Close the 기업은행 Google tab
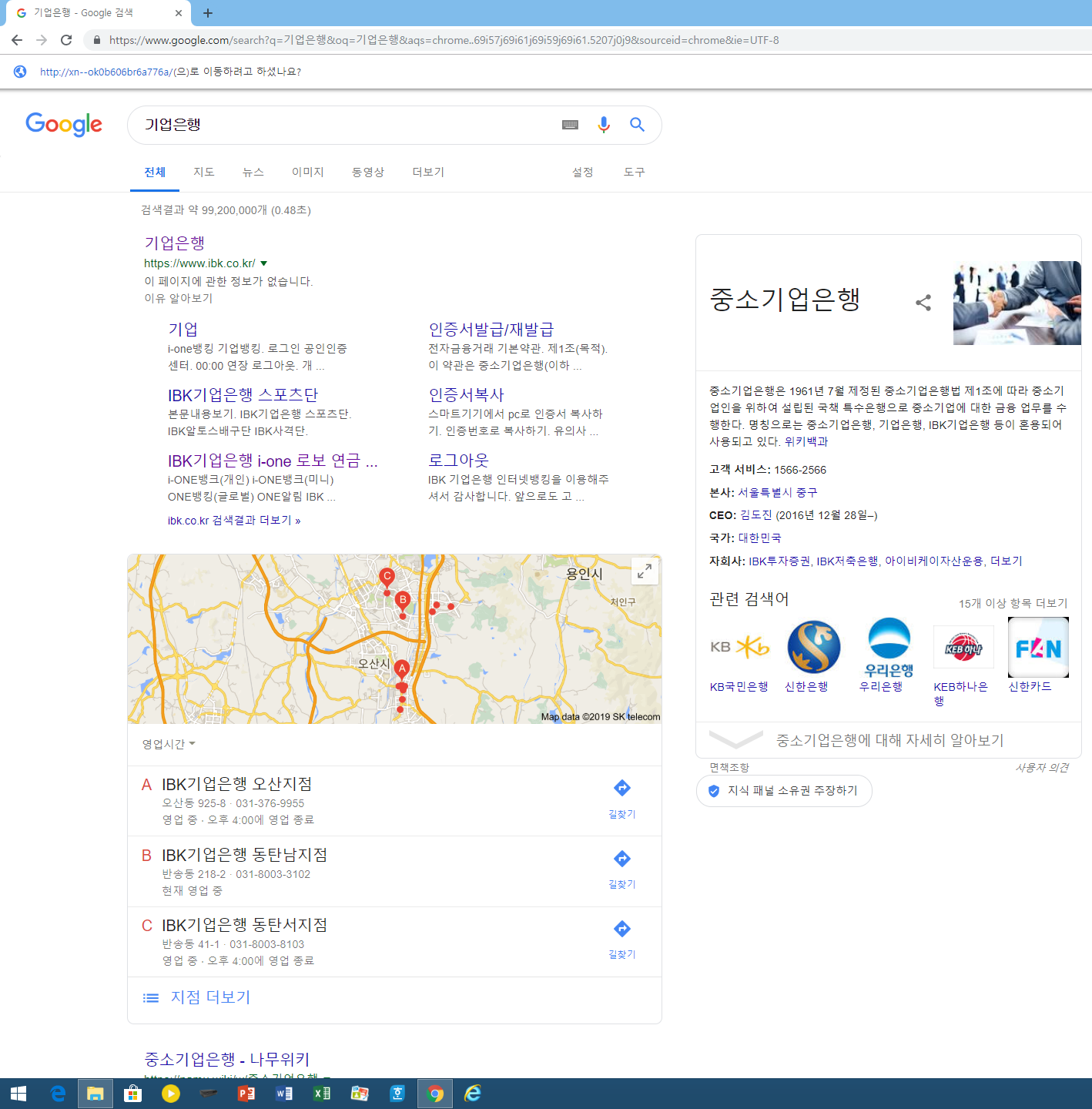 179,13
